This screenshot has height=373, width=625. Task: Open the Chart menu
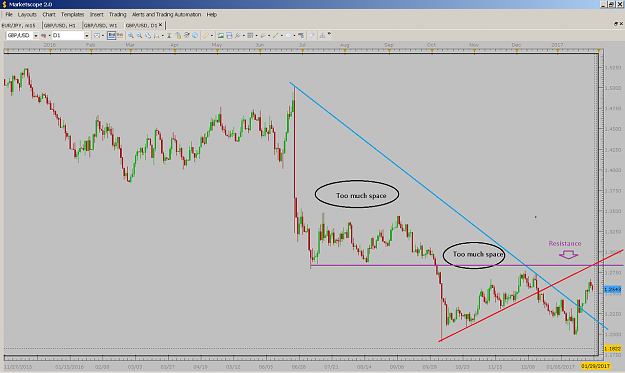click(49, 14)
